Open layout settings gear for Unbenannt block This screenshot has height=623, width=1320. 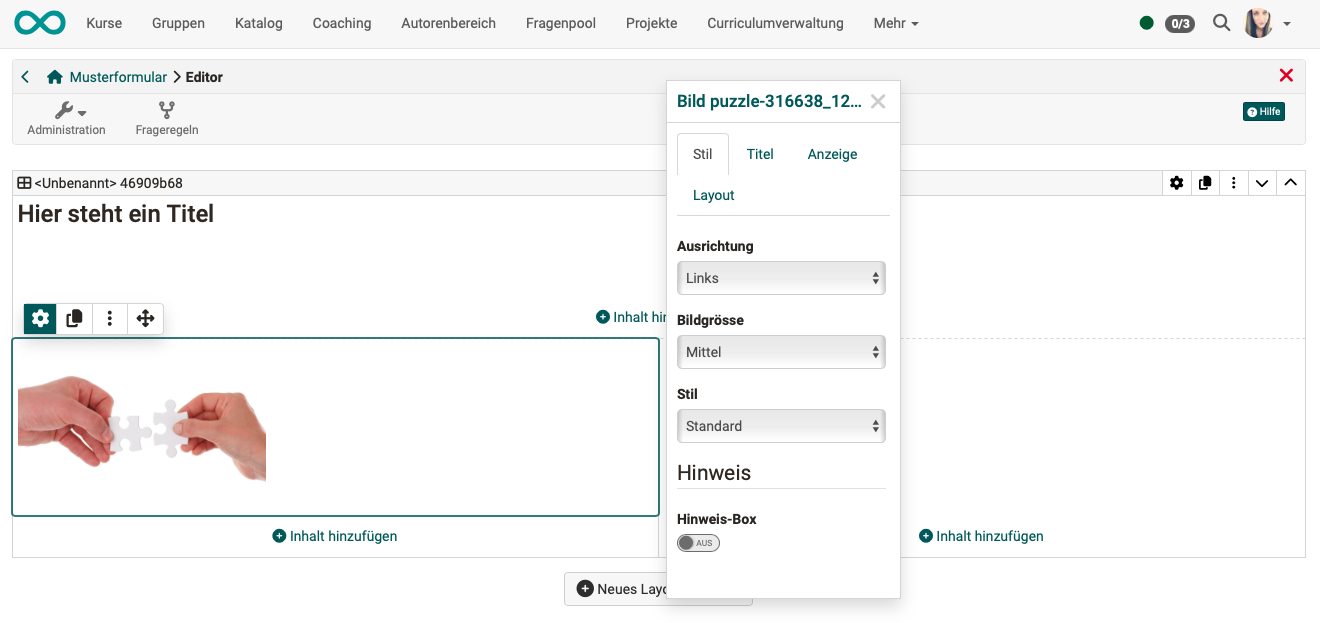pyautogui.click(x=1177, y=183)
